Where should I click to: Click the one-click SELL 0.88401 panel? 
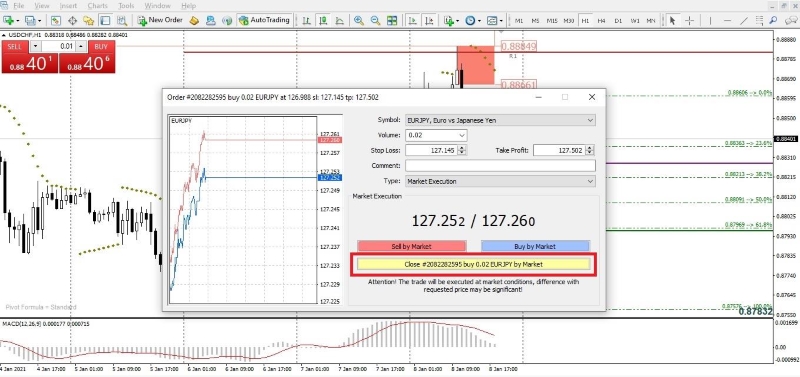[x=30, y=63]
